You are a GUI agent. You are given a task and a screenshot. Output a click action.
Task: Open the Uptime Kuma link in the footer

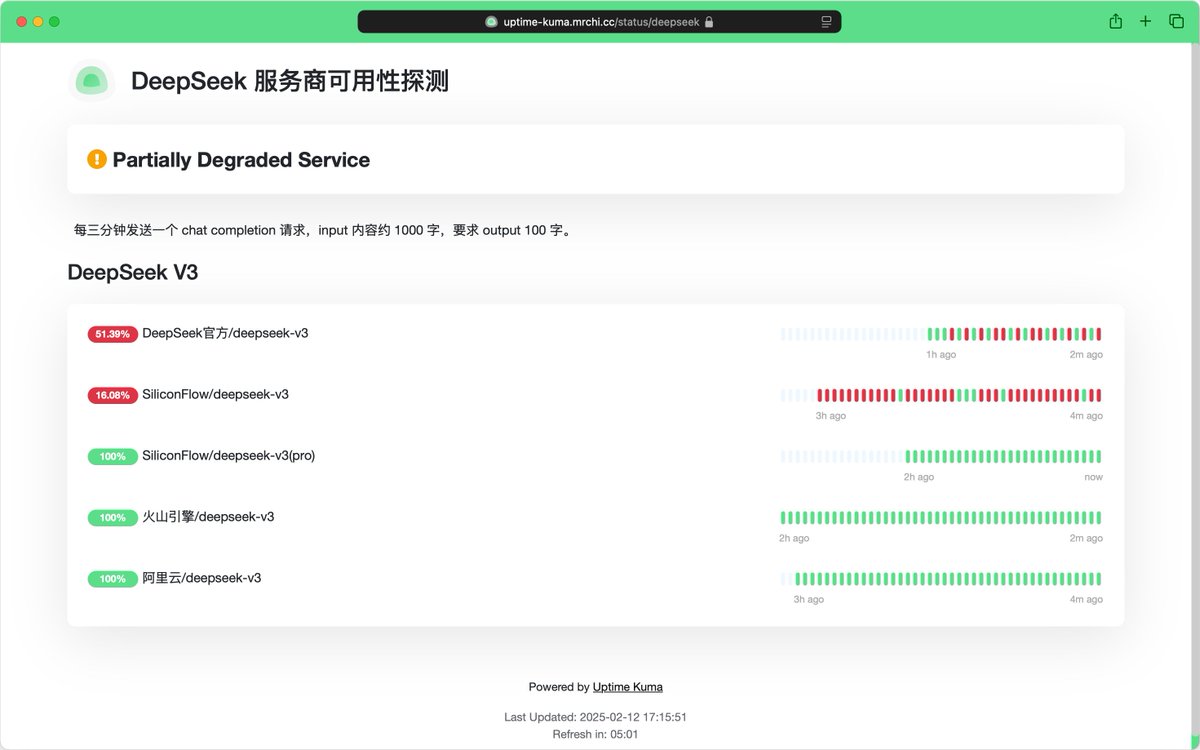coord(627,686)
